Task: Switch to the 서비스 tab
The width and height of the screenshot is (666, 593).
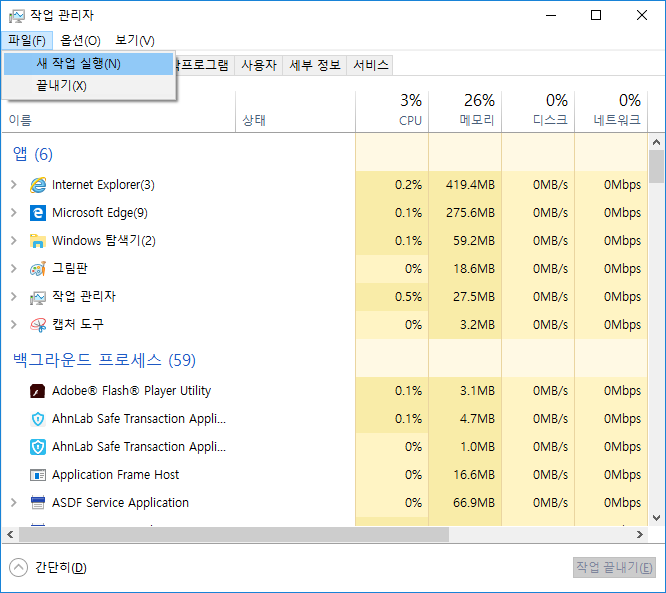Action: (x=370, y=65)
